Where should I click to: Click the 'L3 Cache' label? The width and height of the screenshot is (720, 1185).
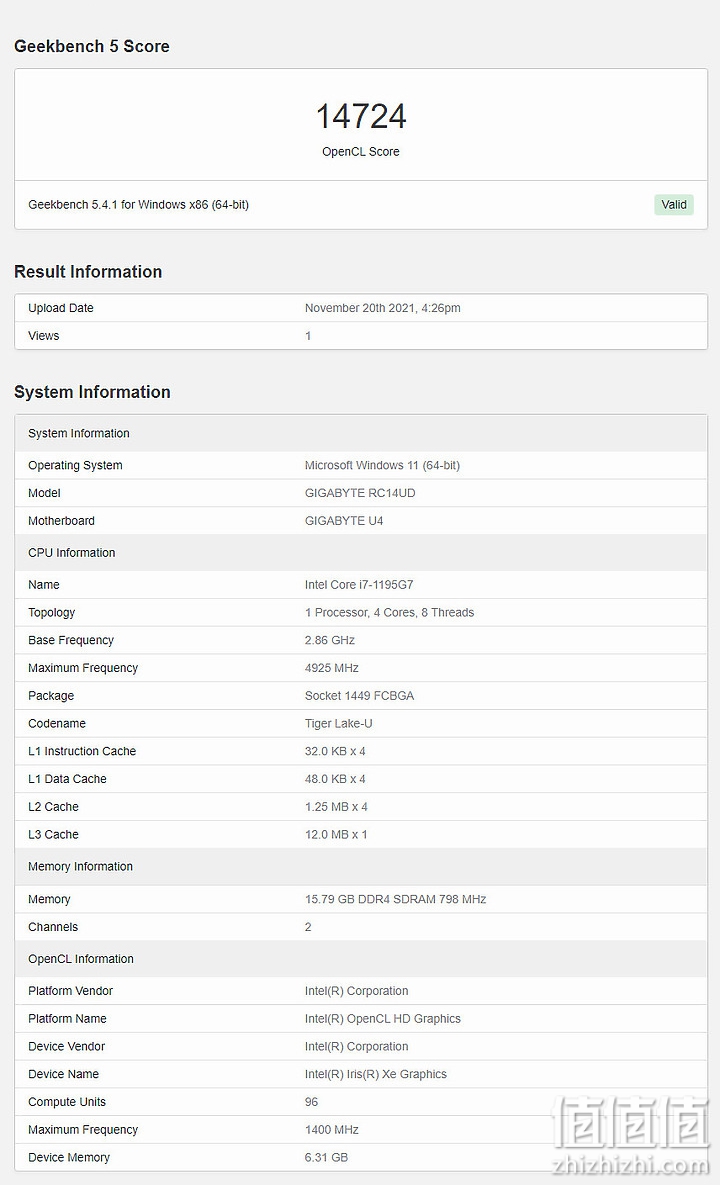click(x=53, y=836)
